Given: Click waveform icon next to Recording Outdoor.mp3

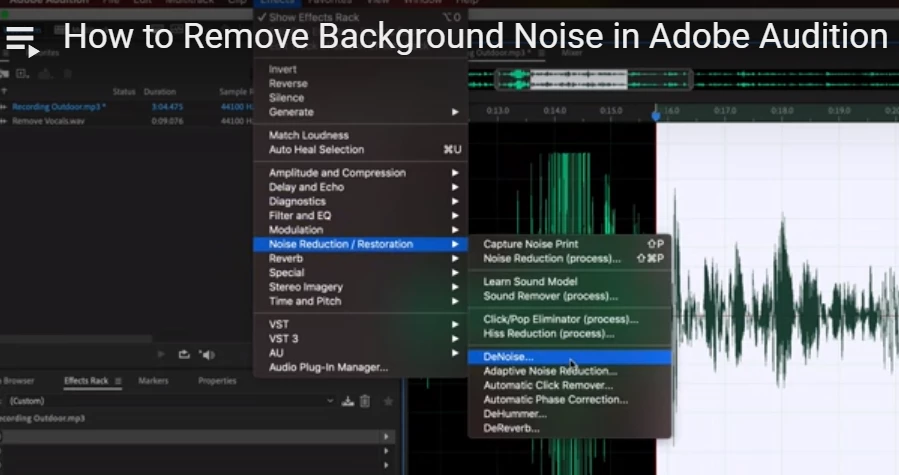Looking at the screenshot, I should coord(3,107).
